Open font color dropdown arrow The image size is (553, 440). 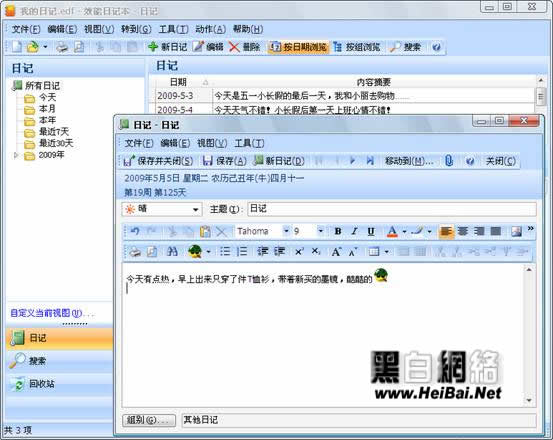[405, 232]
